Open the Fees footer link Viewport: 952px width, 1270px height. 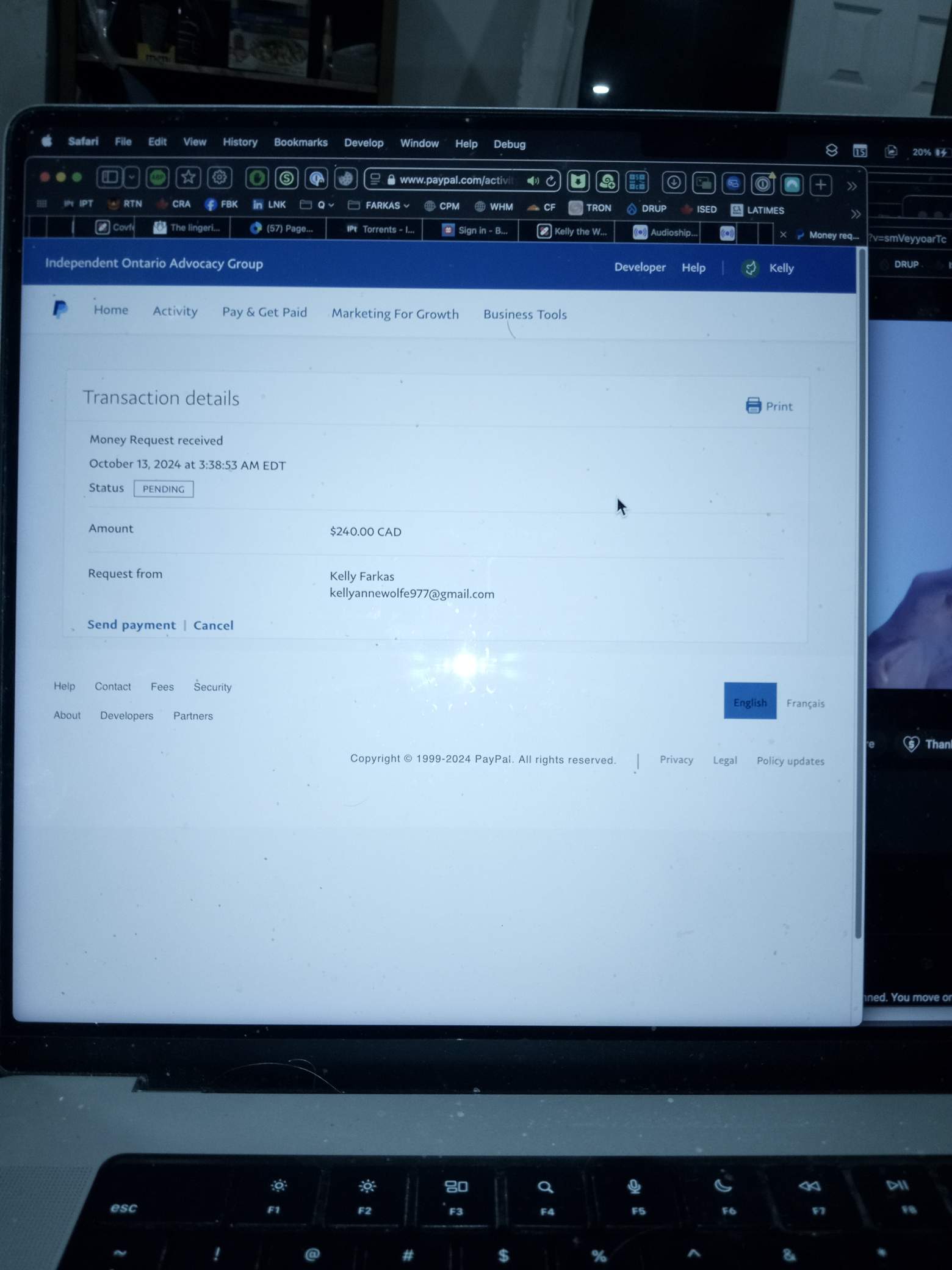162,687
